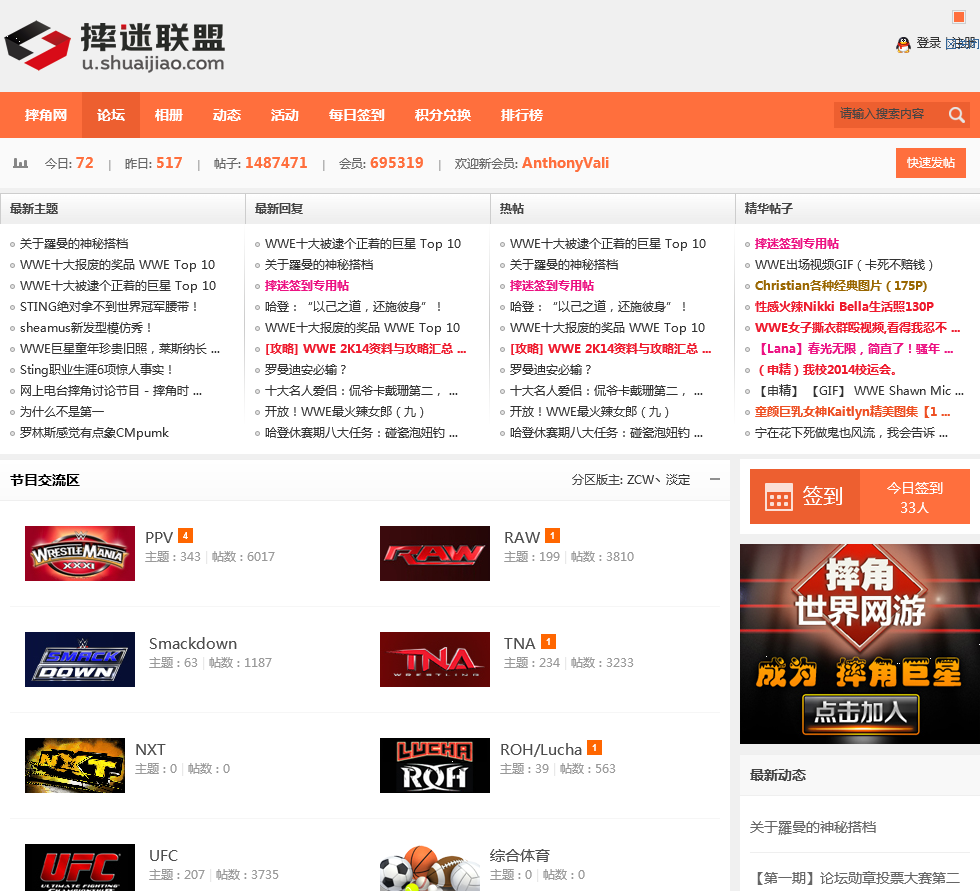Open the NXT forum logo image
The width and height of the screenshot is (980, 891).
[75, 765]
